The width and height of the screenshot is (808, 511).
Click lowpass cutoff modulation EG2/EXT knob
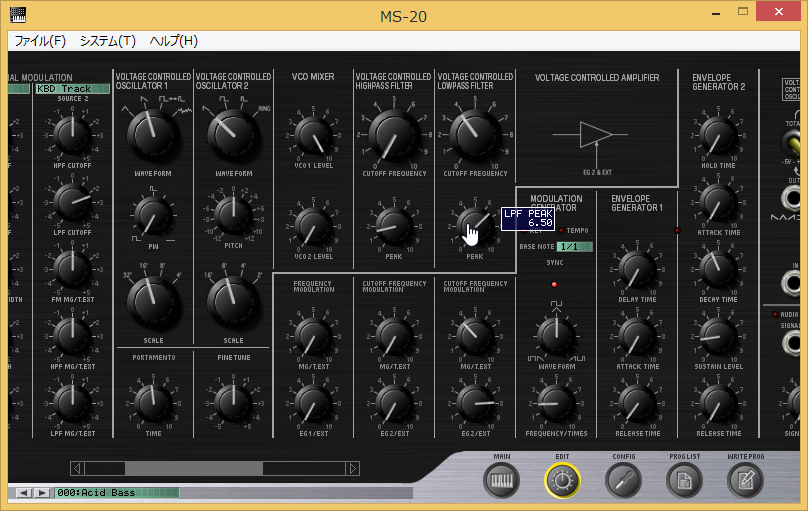coord(475,403)
